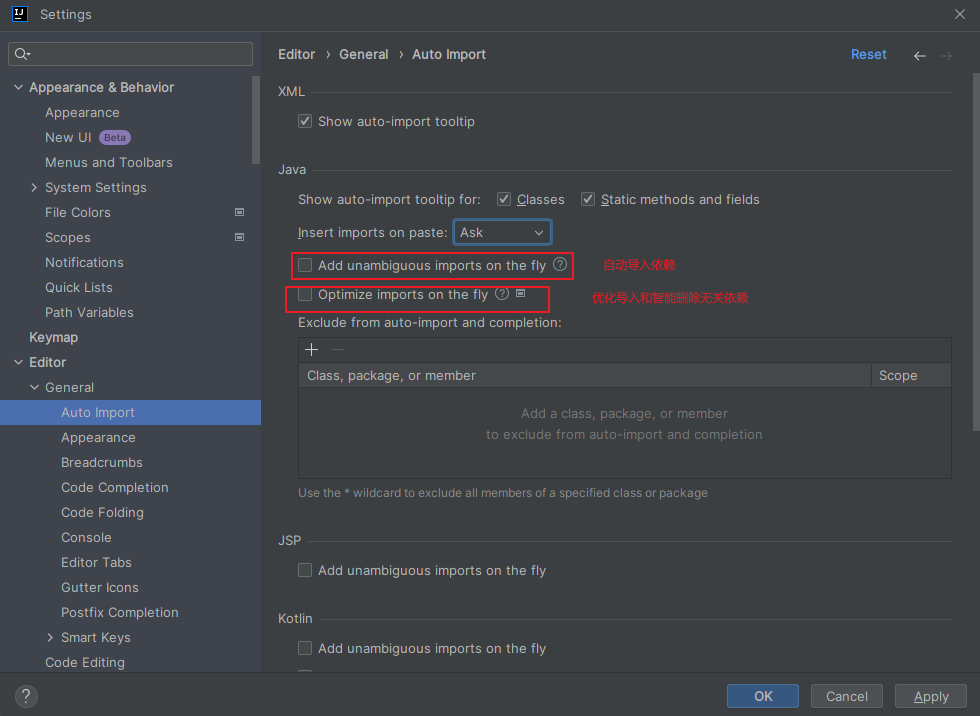
Task: Collapse Appearance & Behavior section
Action: pos(19,87)
